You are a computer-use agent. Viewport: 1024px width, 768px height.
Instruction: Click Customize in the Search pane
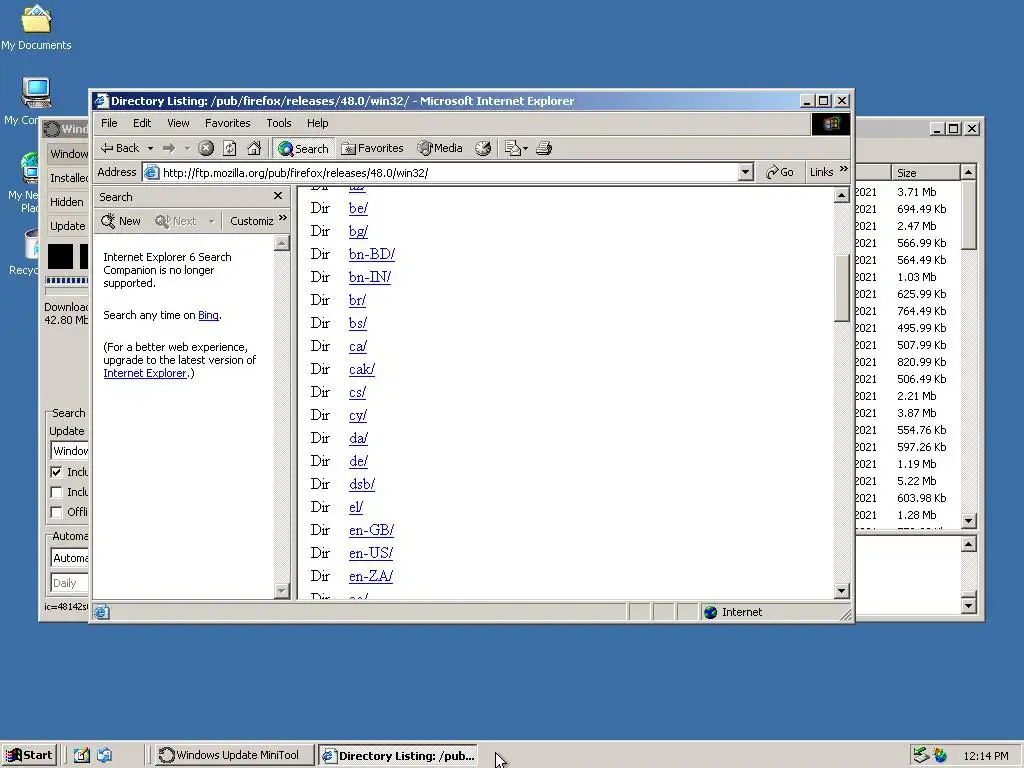(x=251, y=221)
